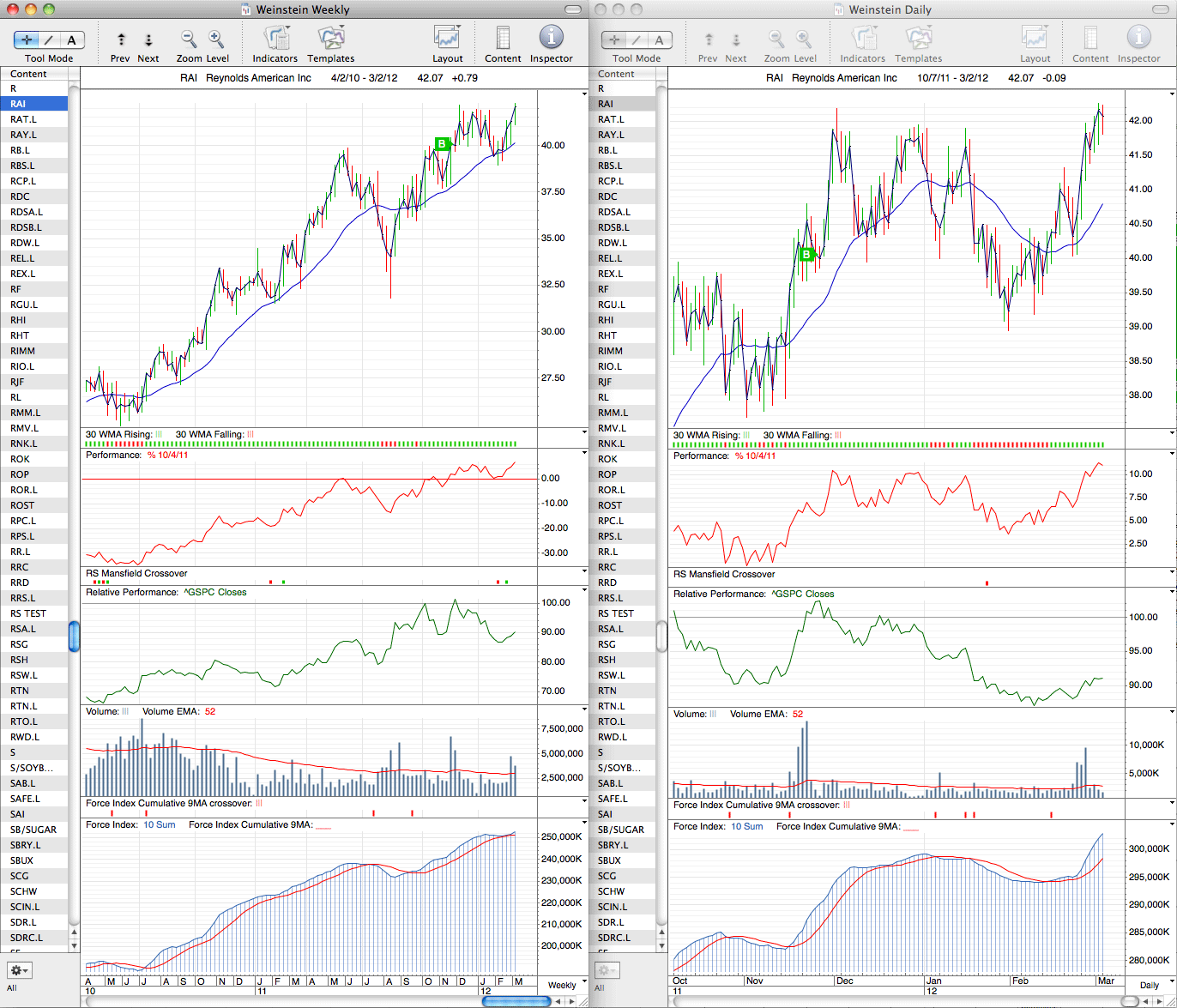The height and width of the screenshot is (1008, 1177).
Task: Click the Weekly period button below chart
Action: pos(562,985)
